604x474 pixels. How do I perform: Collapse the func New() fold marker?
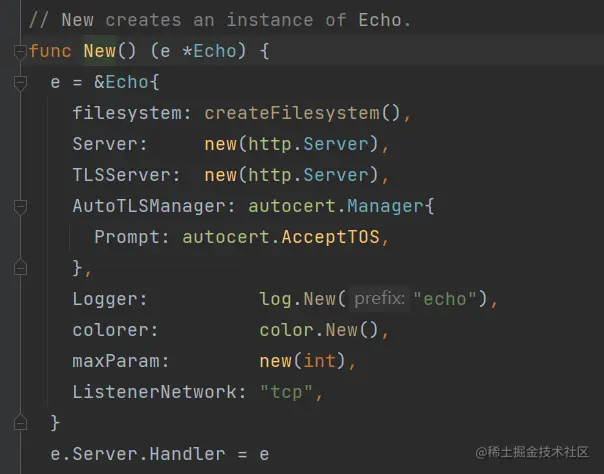point(21,51)
